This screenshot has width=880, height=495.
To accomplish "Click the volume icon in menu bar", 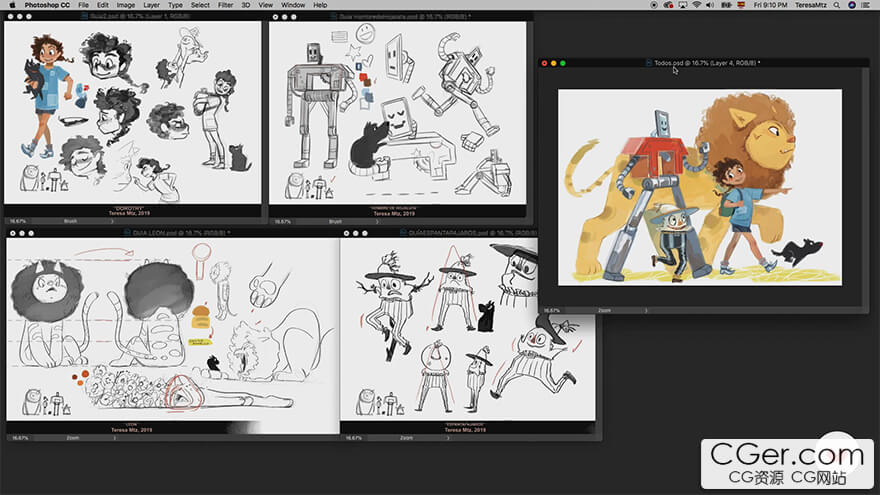I will click(x=710, y=5).
